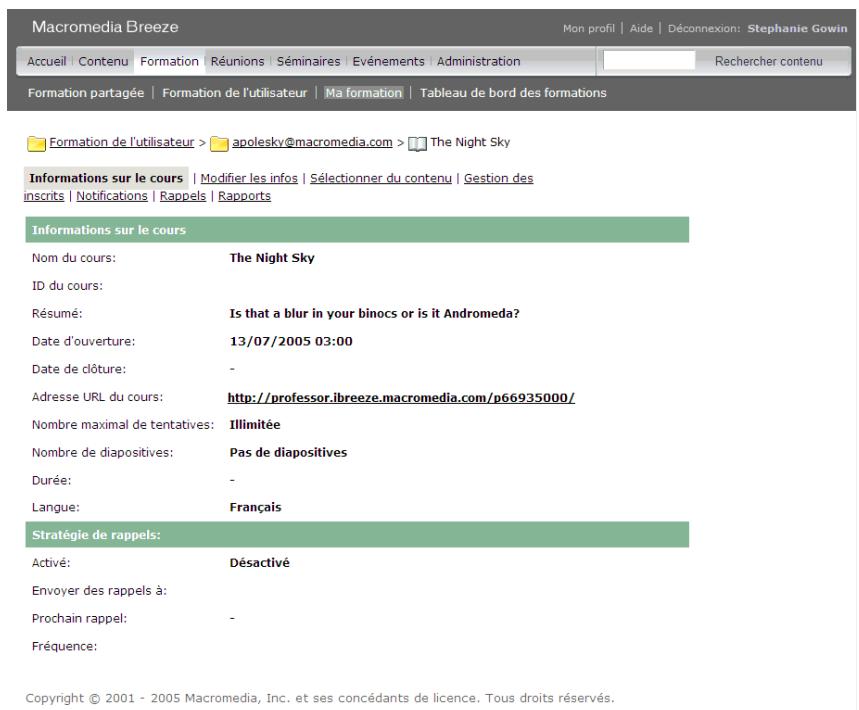Click The Night Sky breadcrumb text
Image resolution: width=859 pixels, height=710 pixels.
point(470,142)
